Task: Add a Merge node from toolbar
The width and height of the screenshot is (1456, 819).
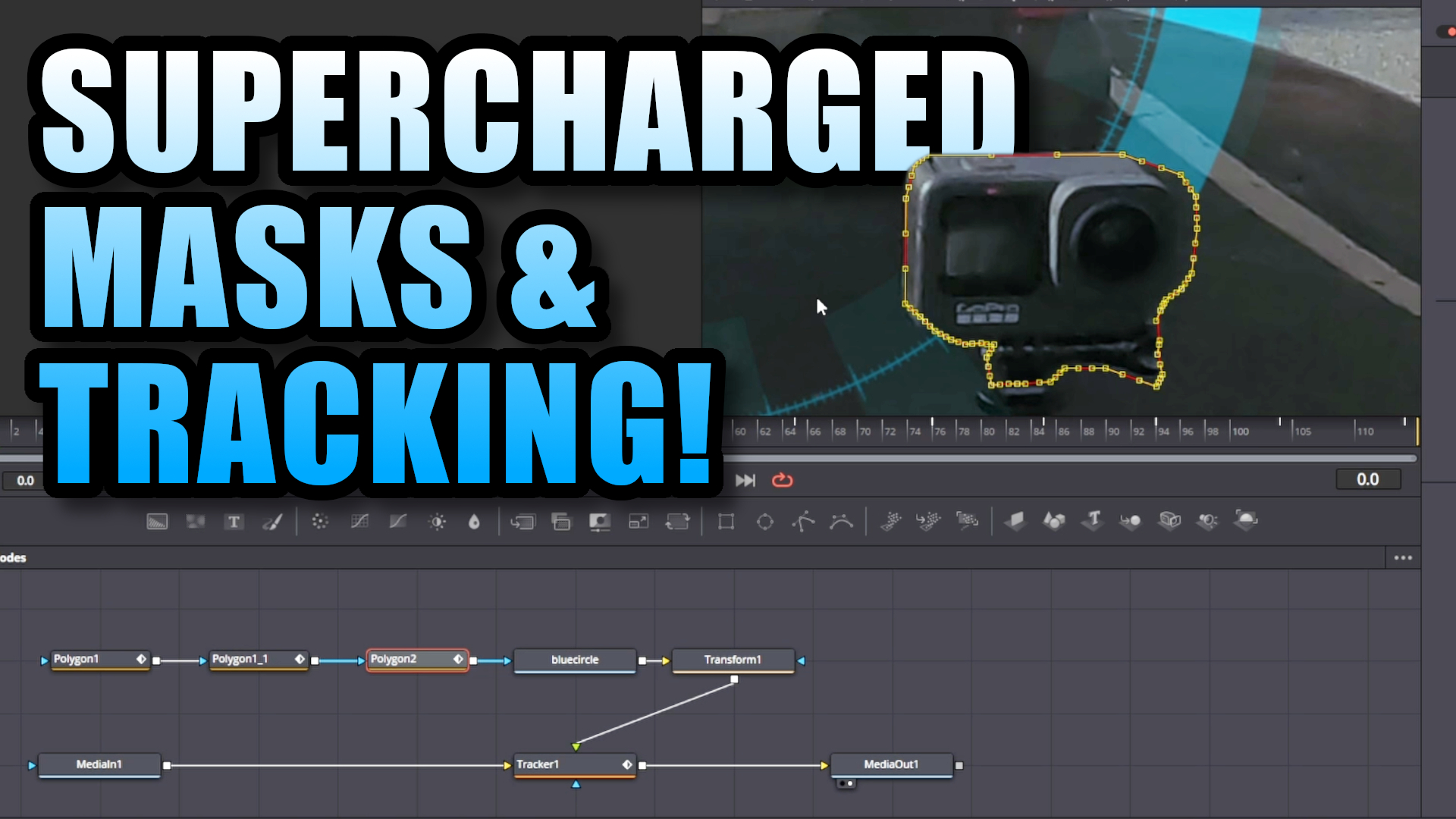Action: pyautogui.click(x=522, y=522)
